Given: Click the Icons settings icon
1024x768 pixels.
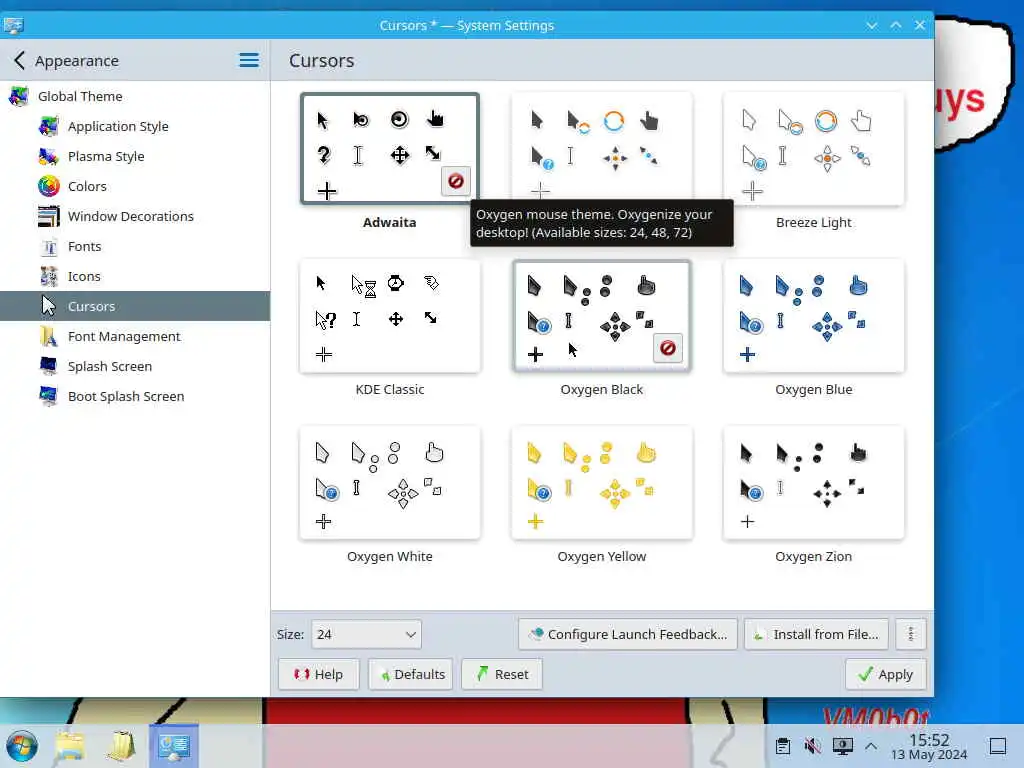Looking at the screenshot, I should 48,276.
